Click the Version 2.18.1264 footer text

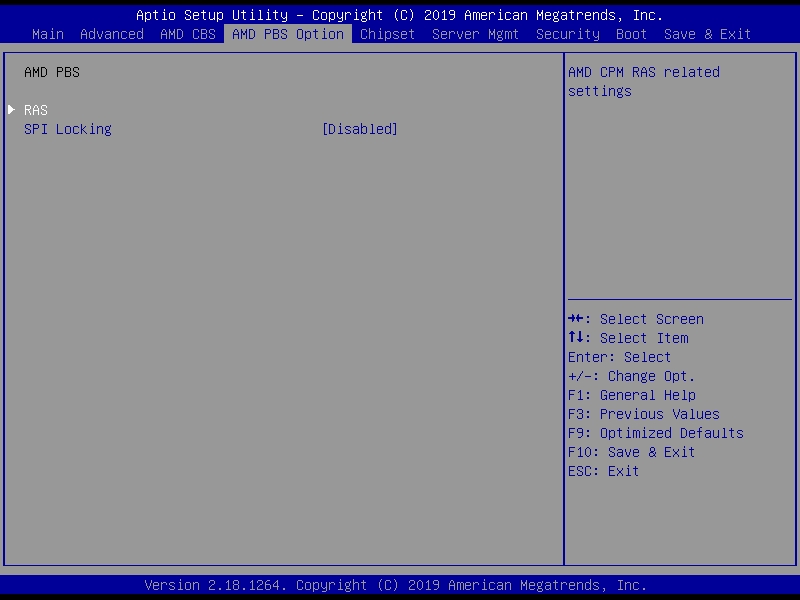point(396,585)
